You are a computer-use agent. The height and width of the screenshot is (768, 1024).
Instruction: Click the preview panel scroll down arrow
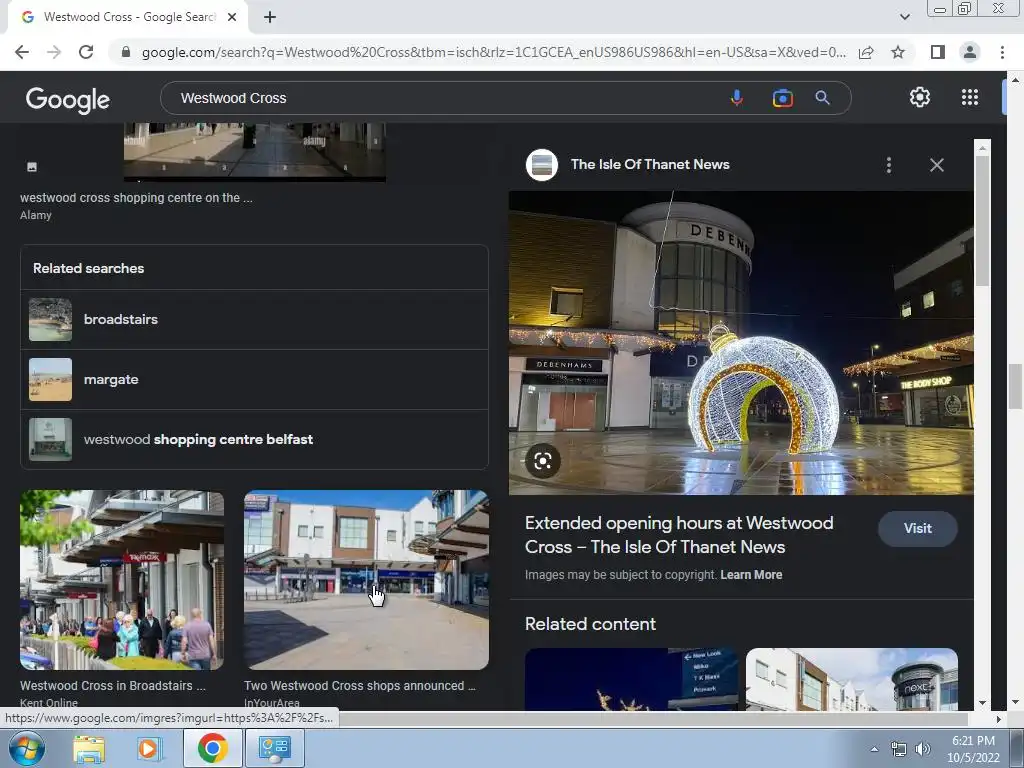[x=982, y=703]
